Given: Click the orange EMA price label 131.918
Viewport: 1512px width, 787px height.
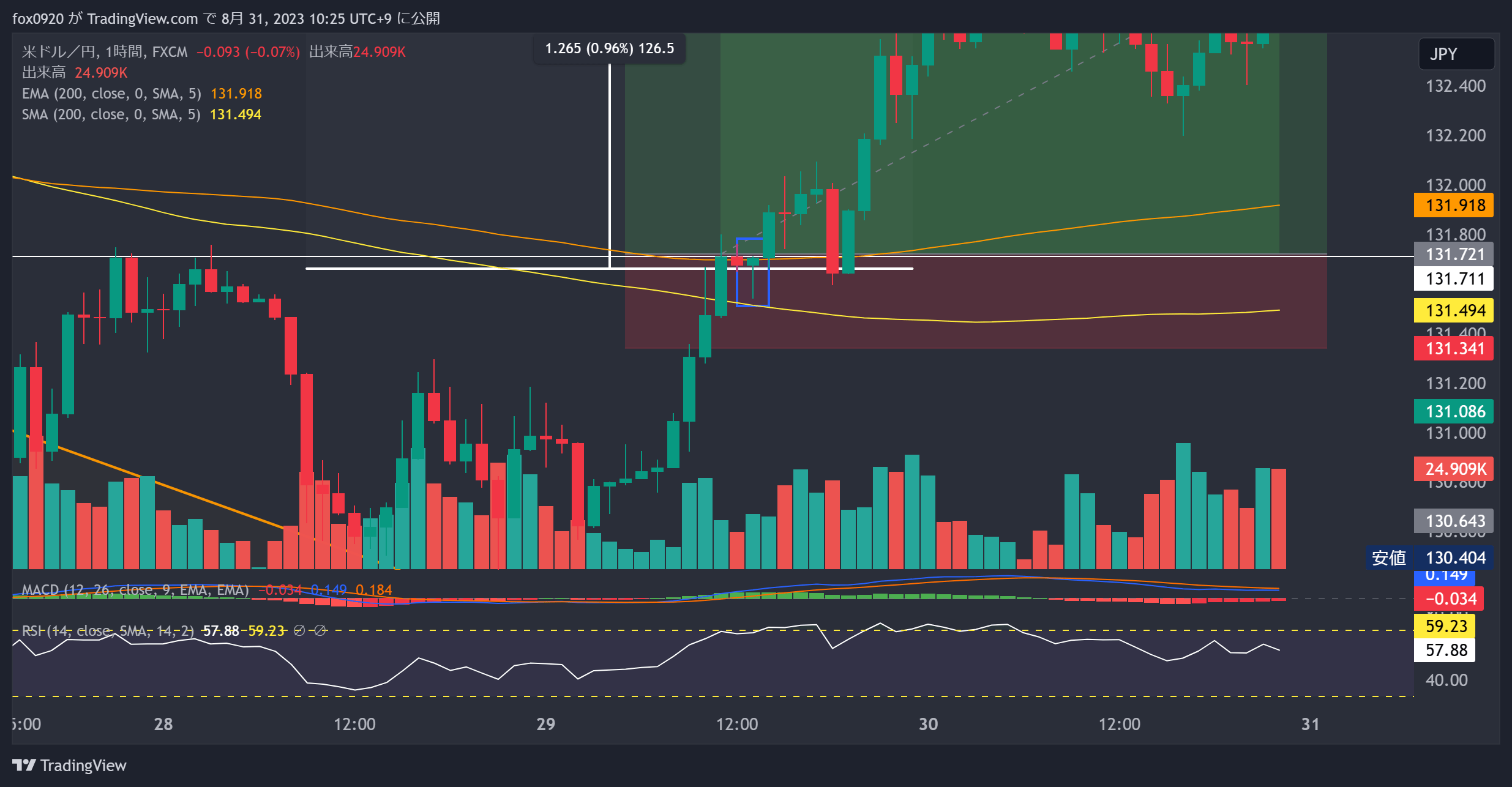Looking at the screenshot, I should click(x=1453, y=206).
